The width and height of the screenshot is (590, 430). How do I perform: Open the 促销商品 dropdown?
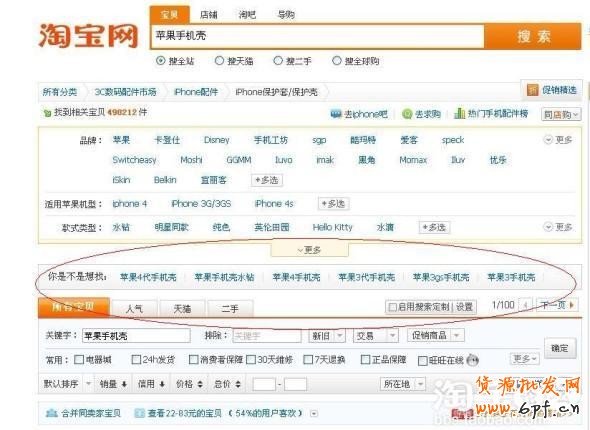point(436,335)
